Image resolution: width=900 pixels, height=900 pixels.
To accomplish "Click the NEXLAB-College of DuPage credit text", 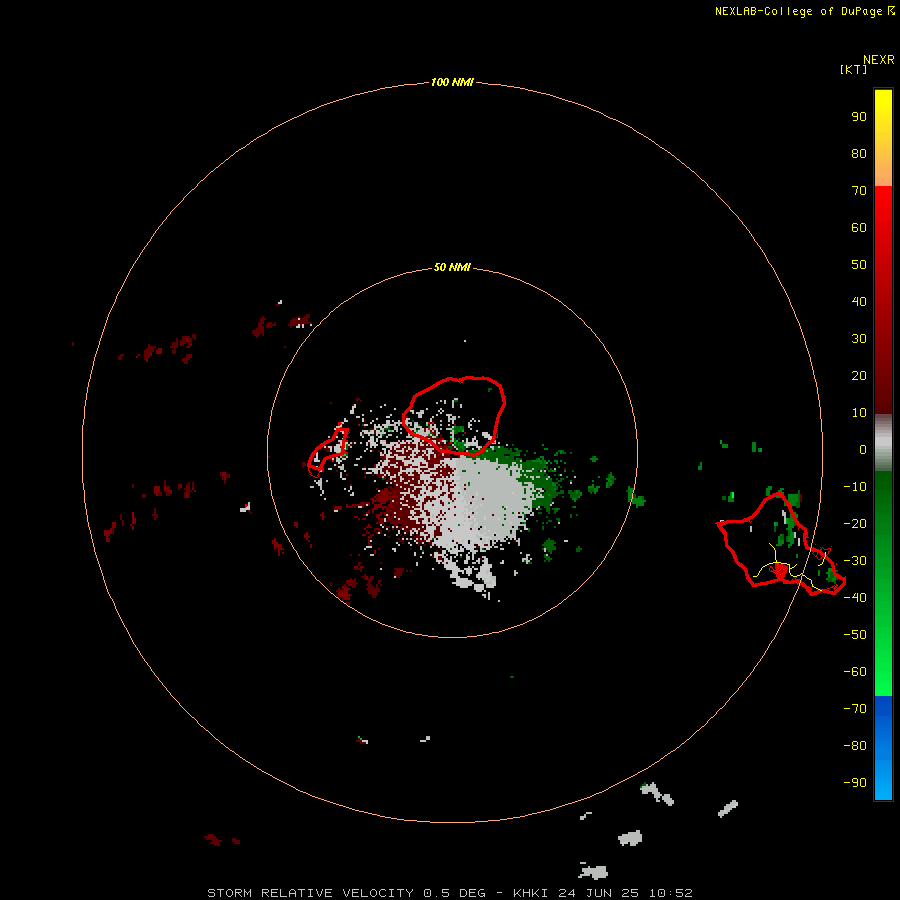I will pyautogui.click(x=798, y=11).
